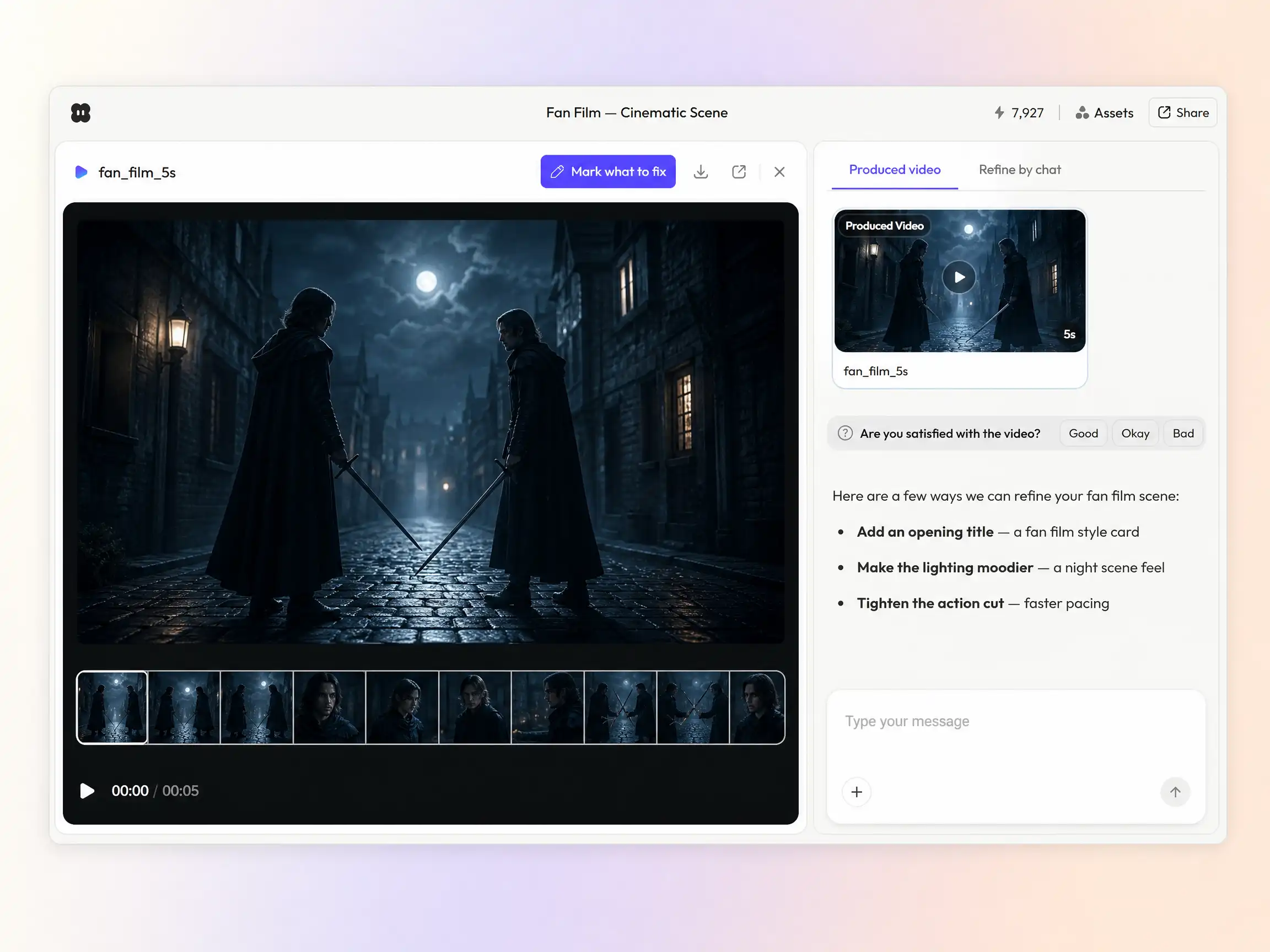Open the Assets panel
Image resolution: width=1270 pixels, height=952 pixels.
click(x=1104, y=112)
